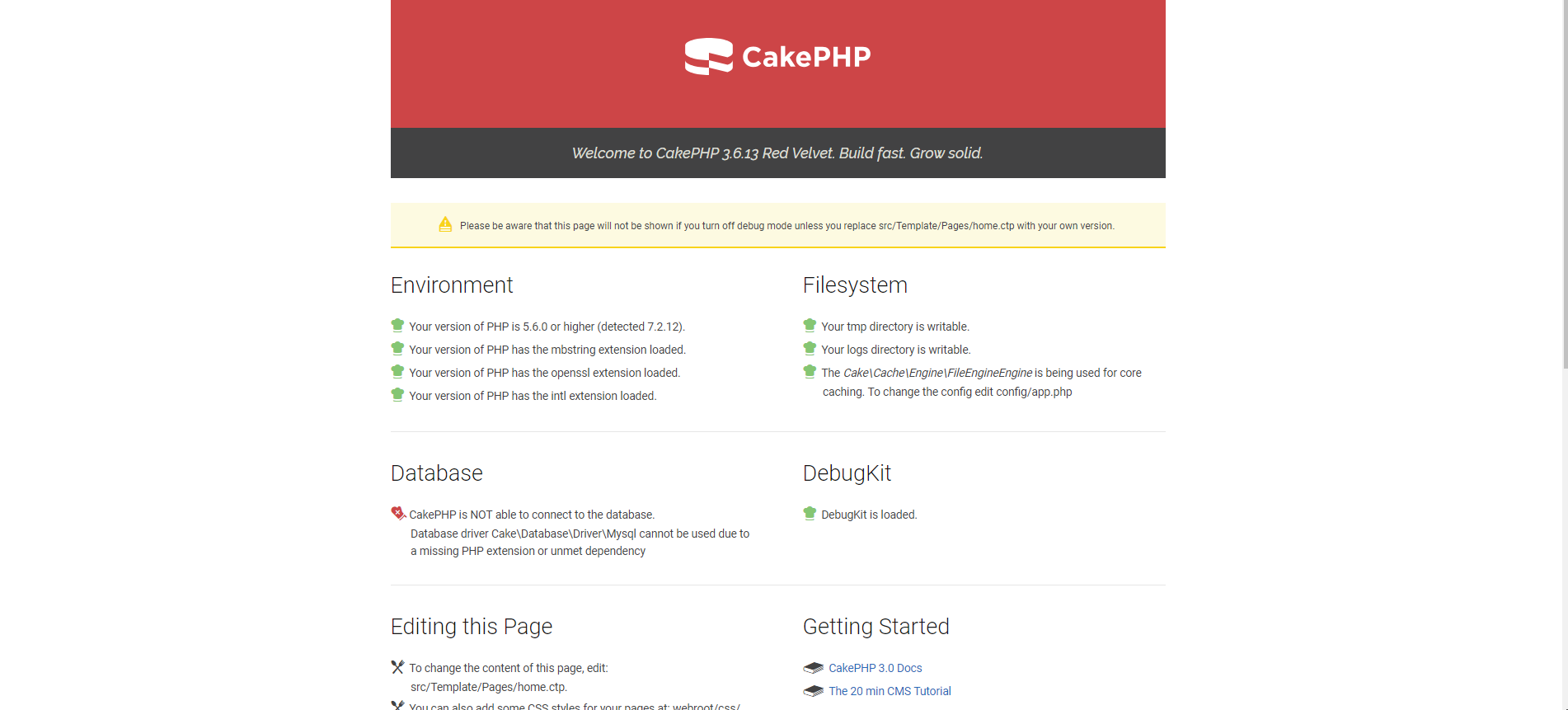Click the book icon beside CMS Tutorial
Image resolution: width=1568 pixels, height=710 pixels.
(x=813, y=691)
